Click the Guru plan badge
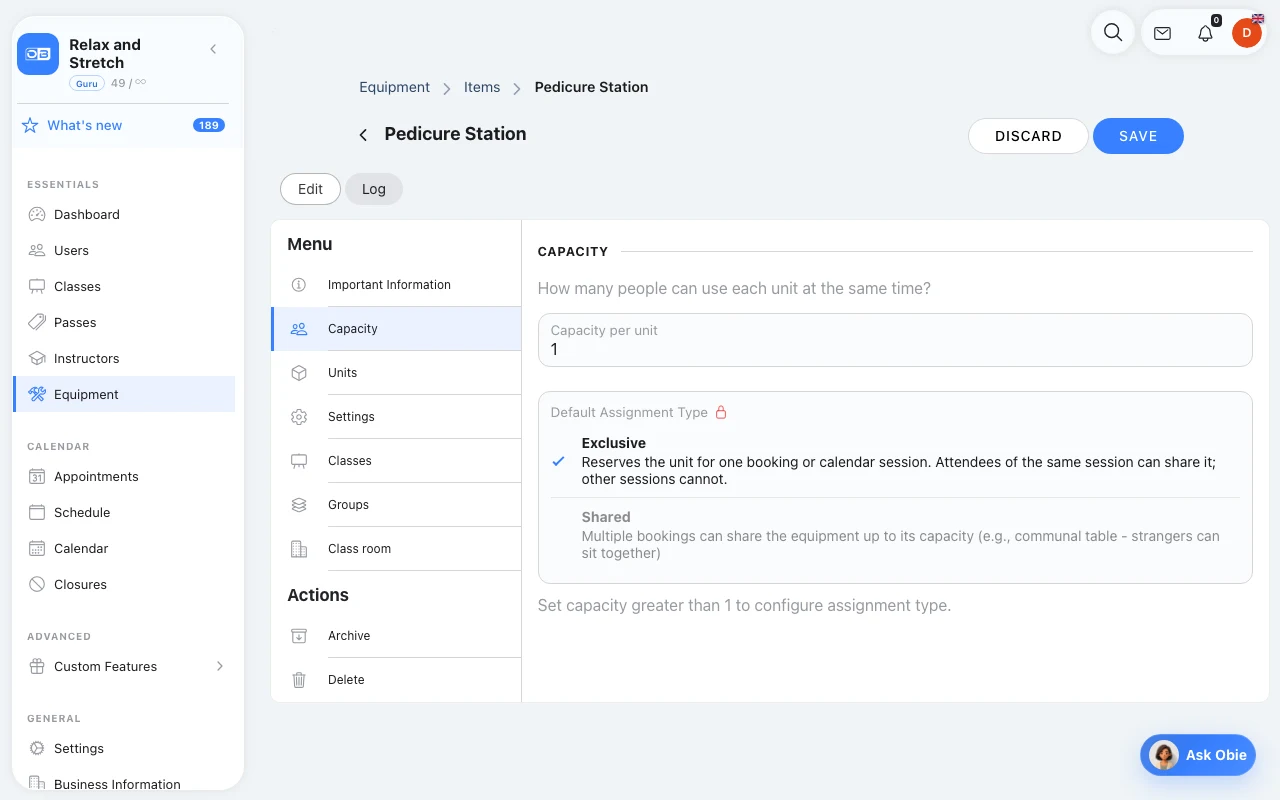The height and width of the screenshot is (800, 1280). click(x=87, y=83)
